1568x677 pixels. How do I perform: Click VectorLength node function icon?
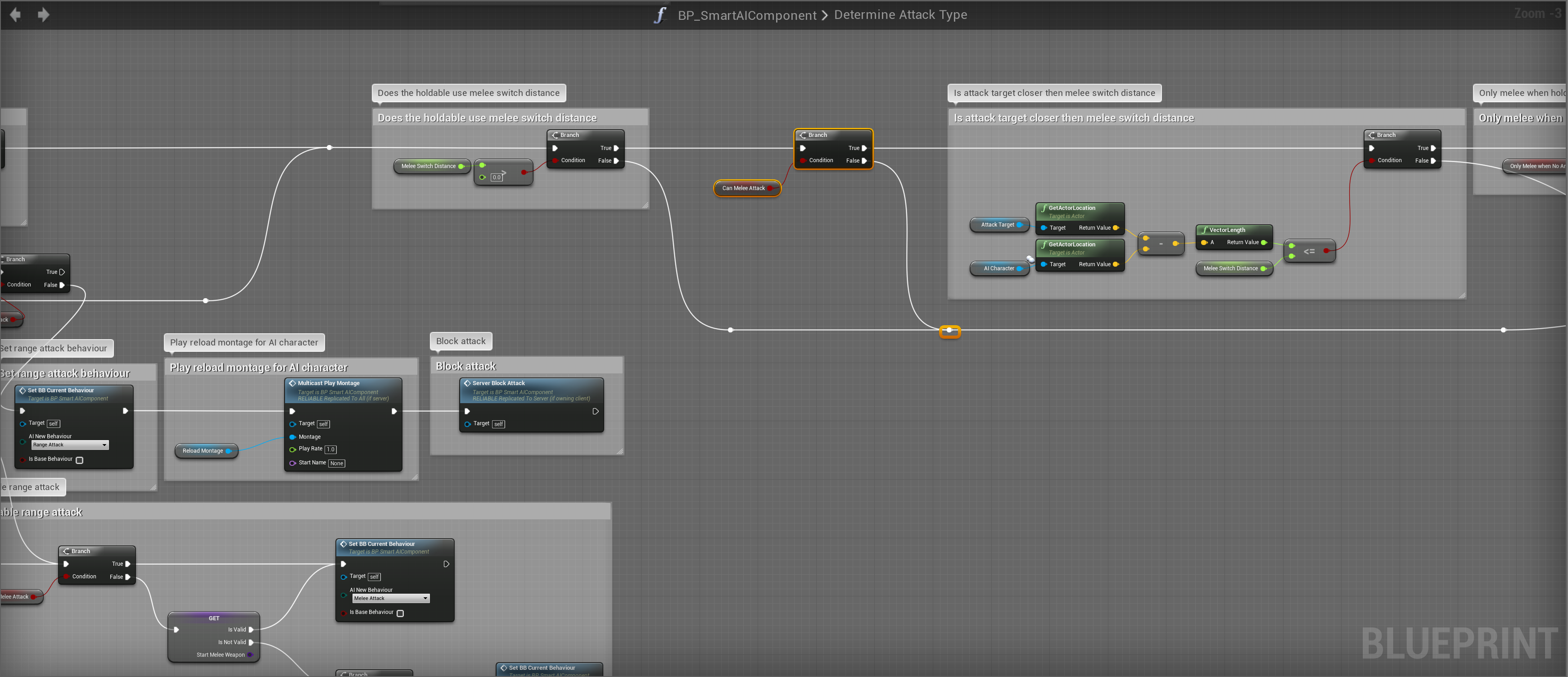(x=1204, y=230)
